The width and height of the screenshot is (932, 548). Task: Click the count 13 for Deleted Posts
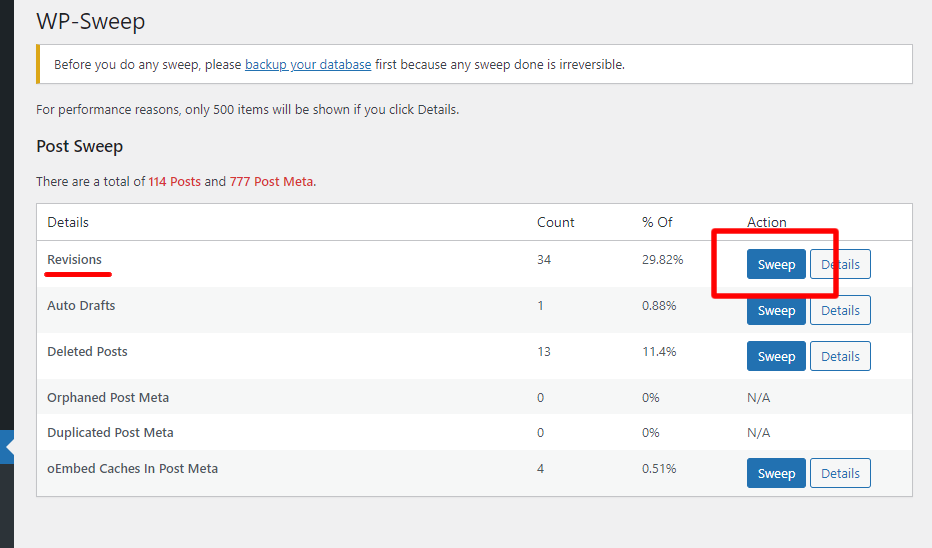(x=544, y=351)
